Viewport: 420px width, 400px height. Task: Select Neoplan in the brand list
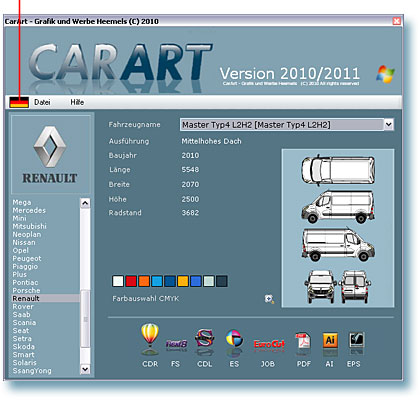(x=27, y=234)
